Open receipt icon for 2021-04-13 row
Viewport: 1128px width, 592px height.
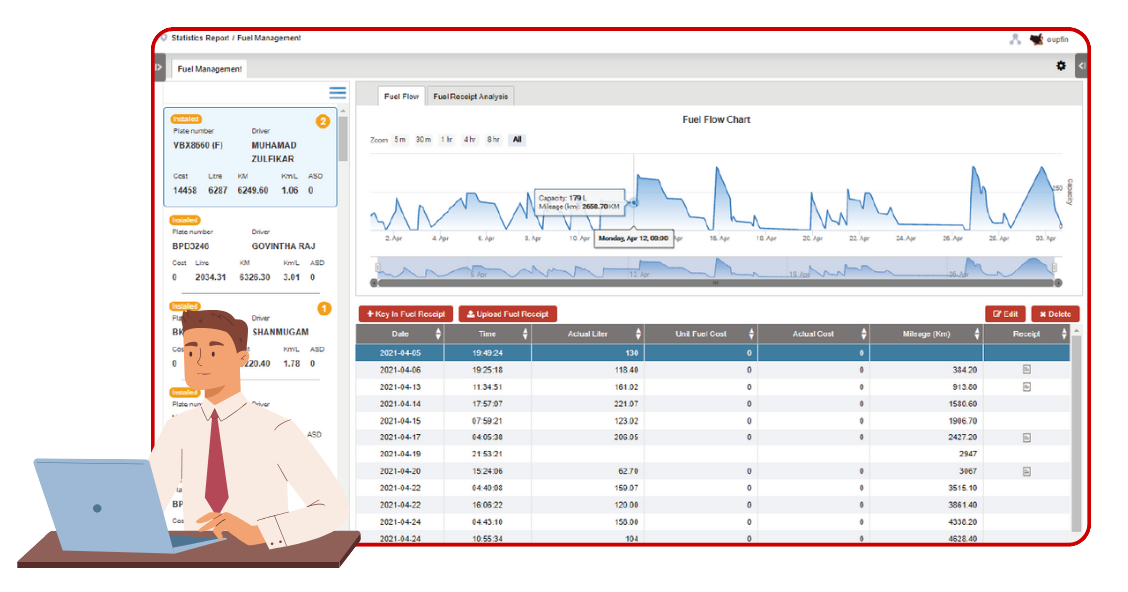(1027, 386)
